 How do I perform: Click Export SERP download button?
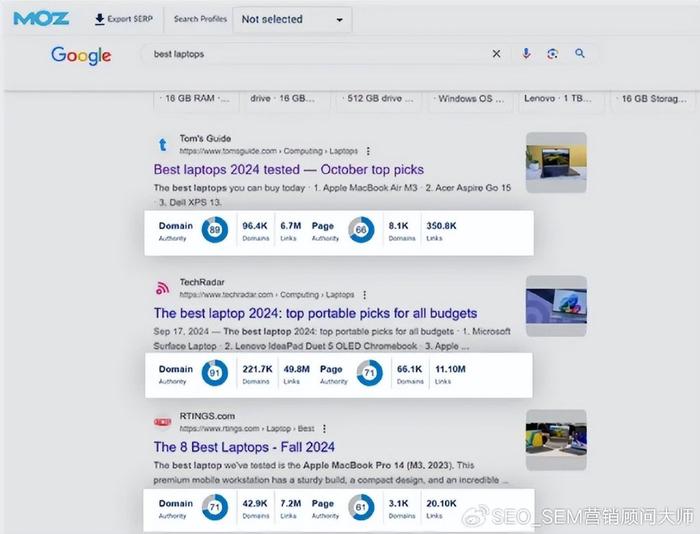click(124, 19)
